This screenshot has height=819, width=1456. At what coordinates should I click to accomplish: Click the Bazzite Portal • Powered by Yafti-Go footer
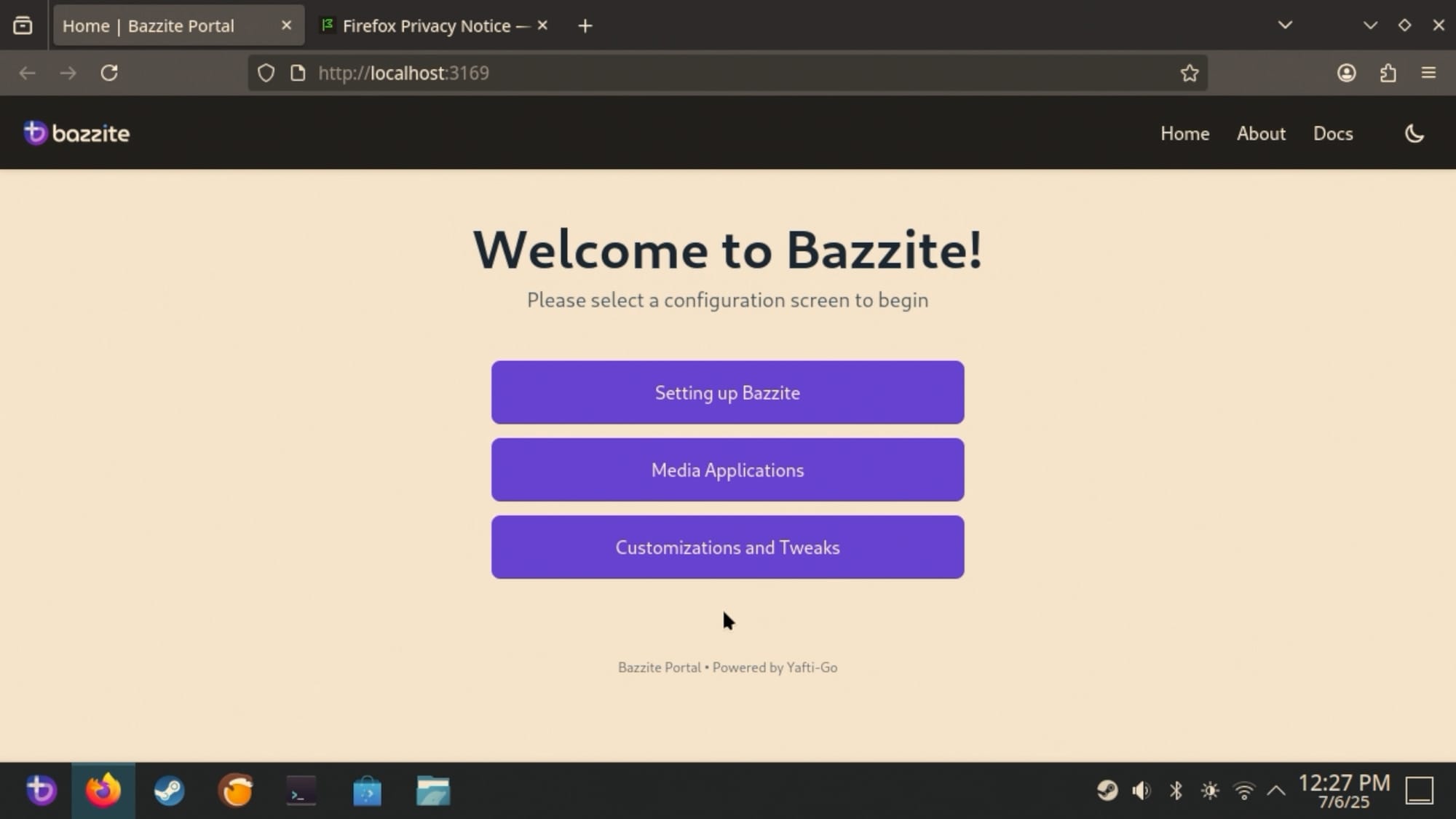point(727,667)
